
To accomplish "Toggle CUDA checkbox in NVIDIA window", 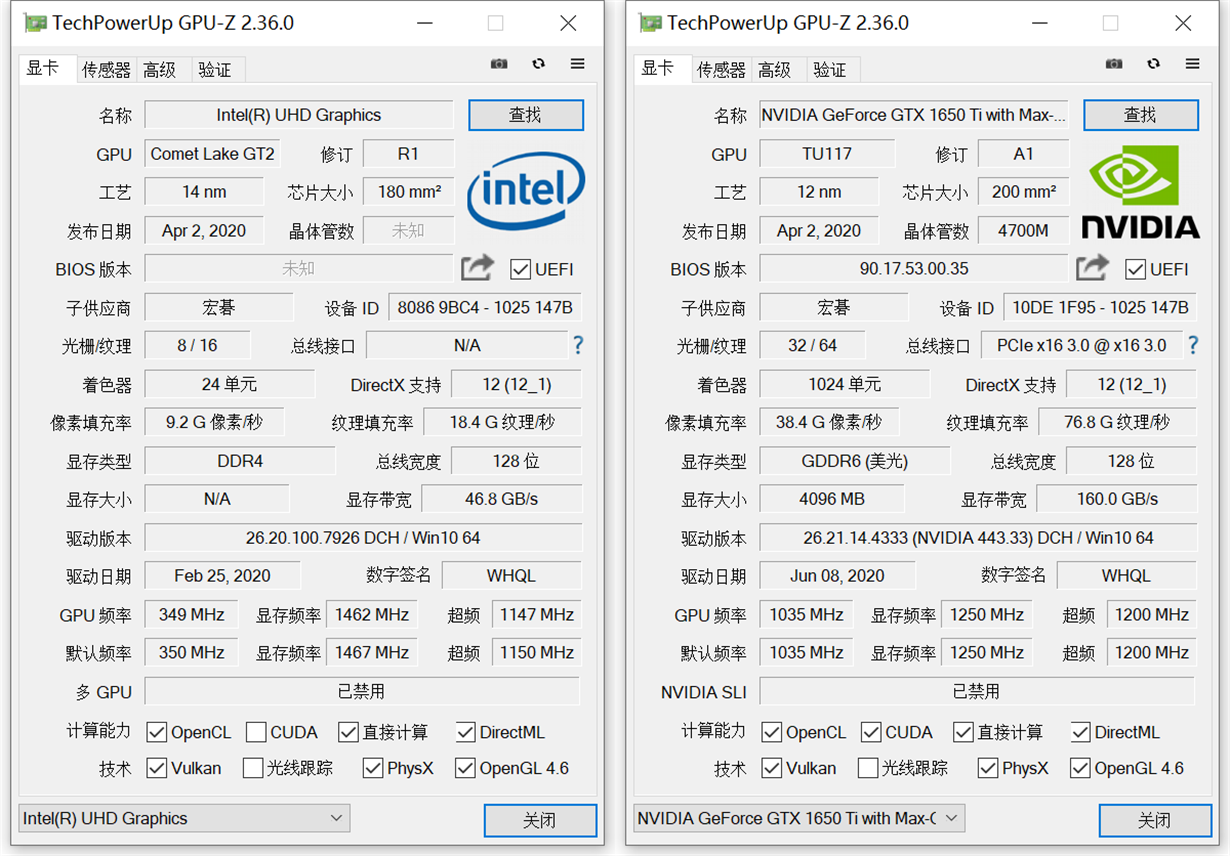I will (x=871, y=732).
